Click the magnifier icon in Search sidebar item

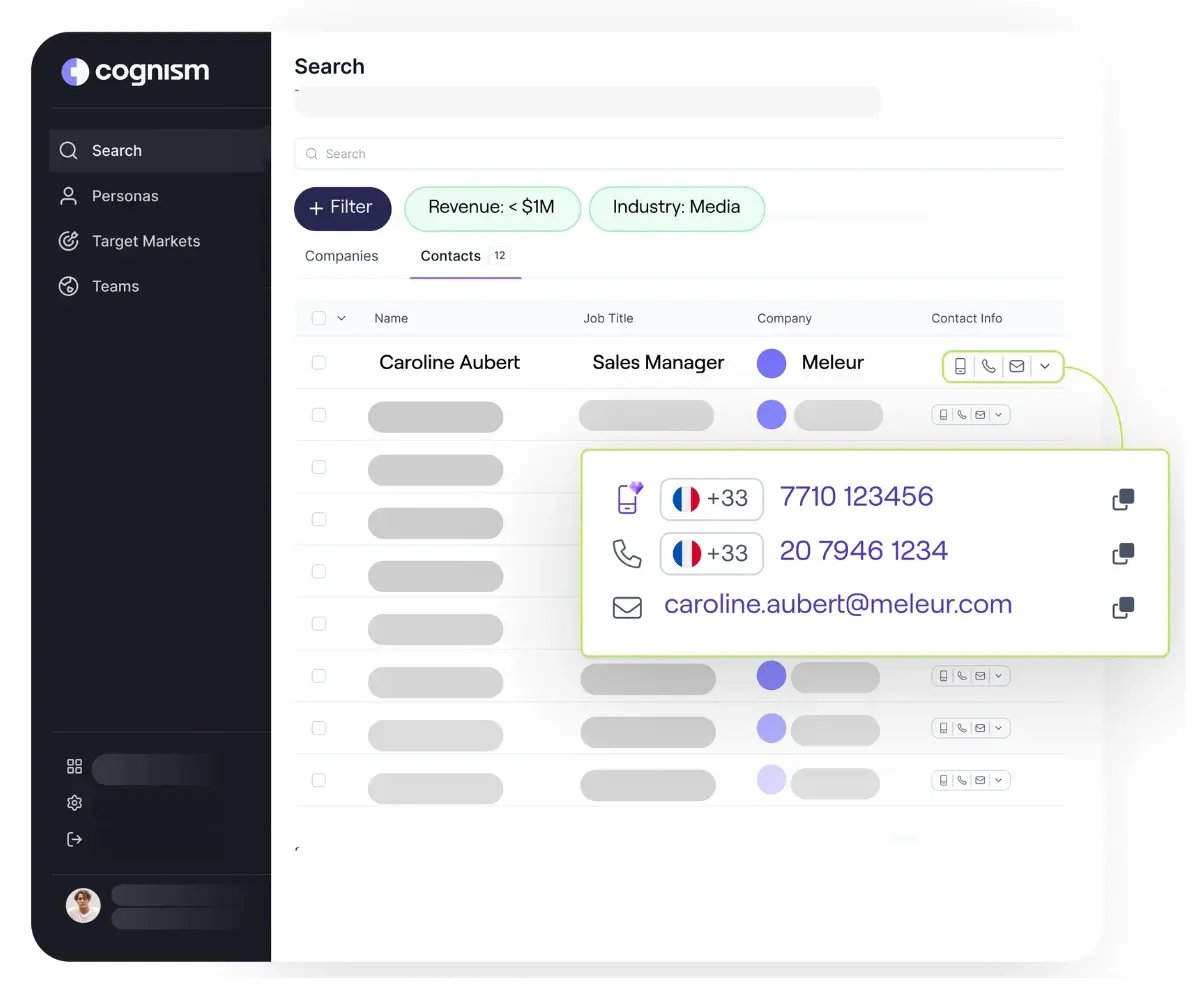pos(68,151)
